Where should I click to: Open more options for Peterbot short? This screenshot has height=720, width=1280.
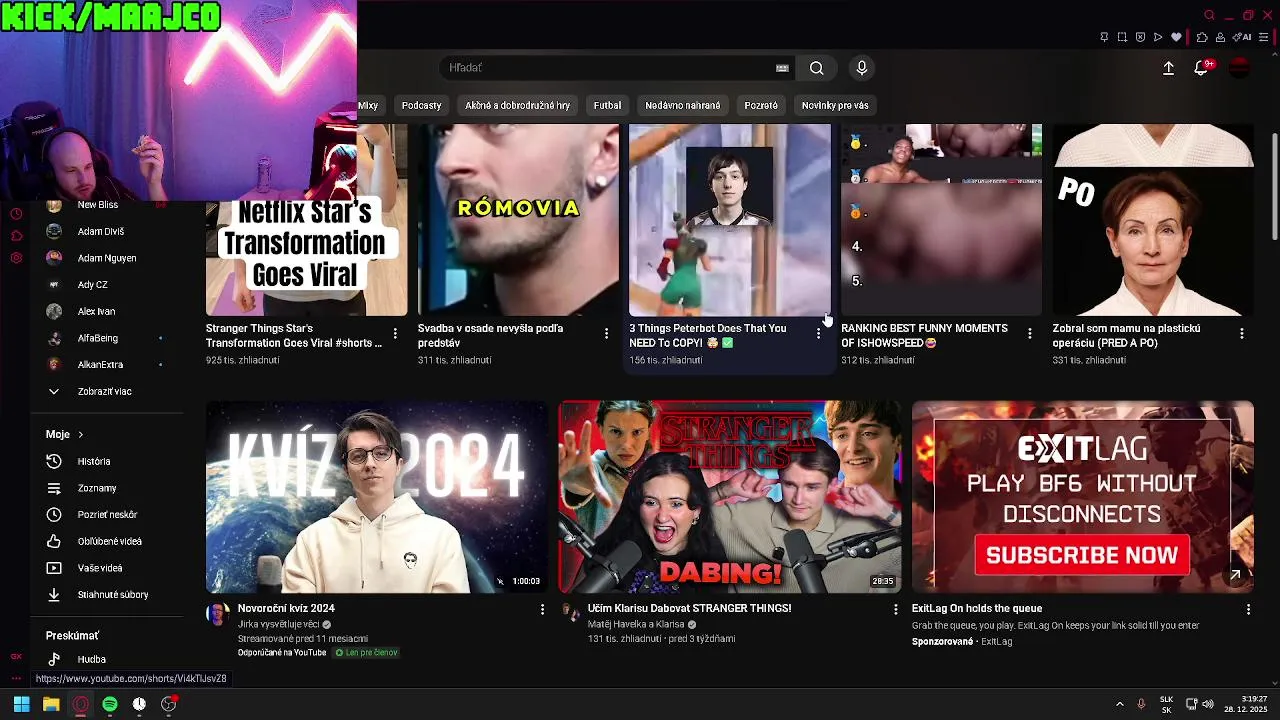(x=818, y=333)
